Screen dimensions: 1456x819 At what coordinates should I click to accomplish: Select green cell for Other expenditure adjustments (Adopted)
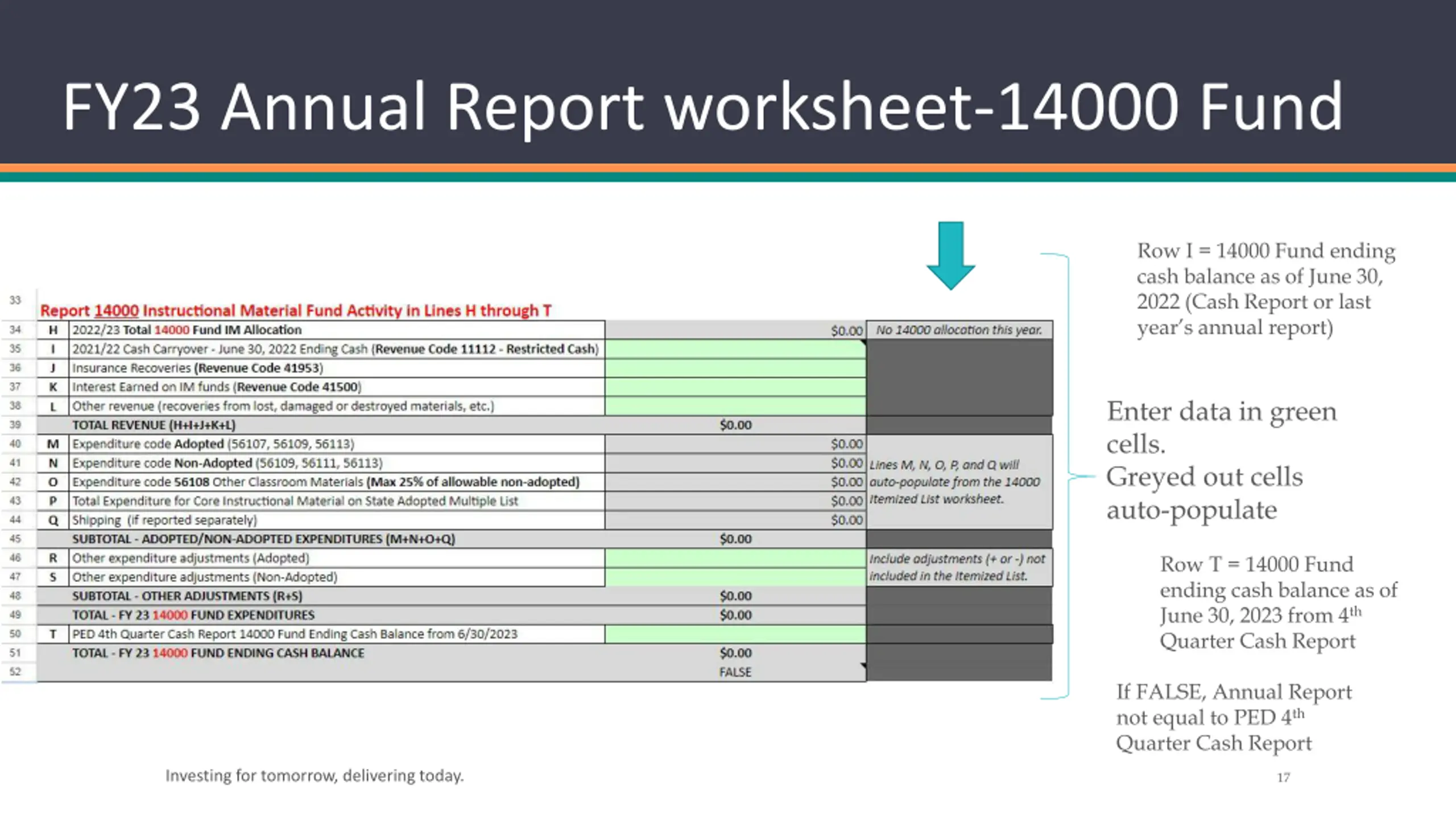pyautogui.click(x=735, y=558)
